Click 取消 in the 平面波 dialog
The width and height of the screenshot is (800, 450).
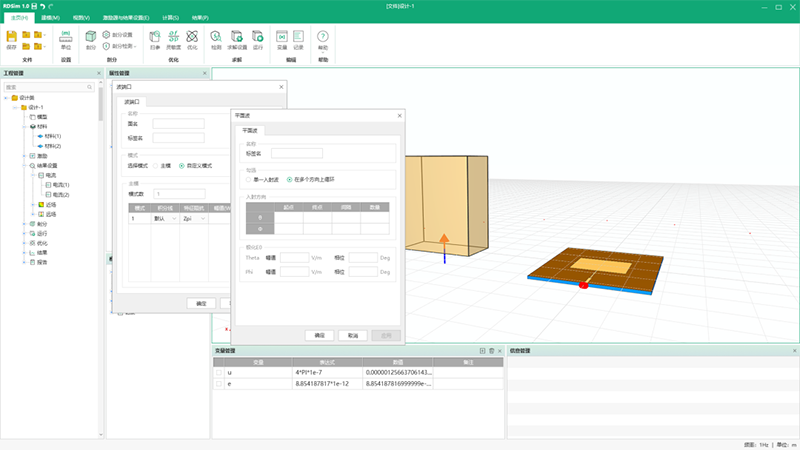[353, 335]
